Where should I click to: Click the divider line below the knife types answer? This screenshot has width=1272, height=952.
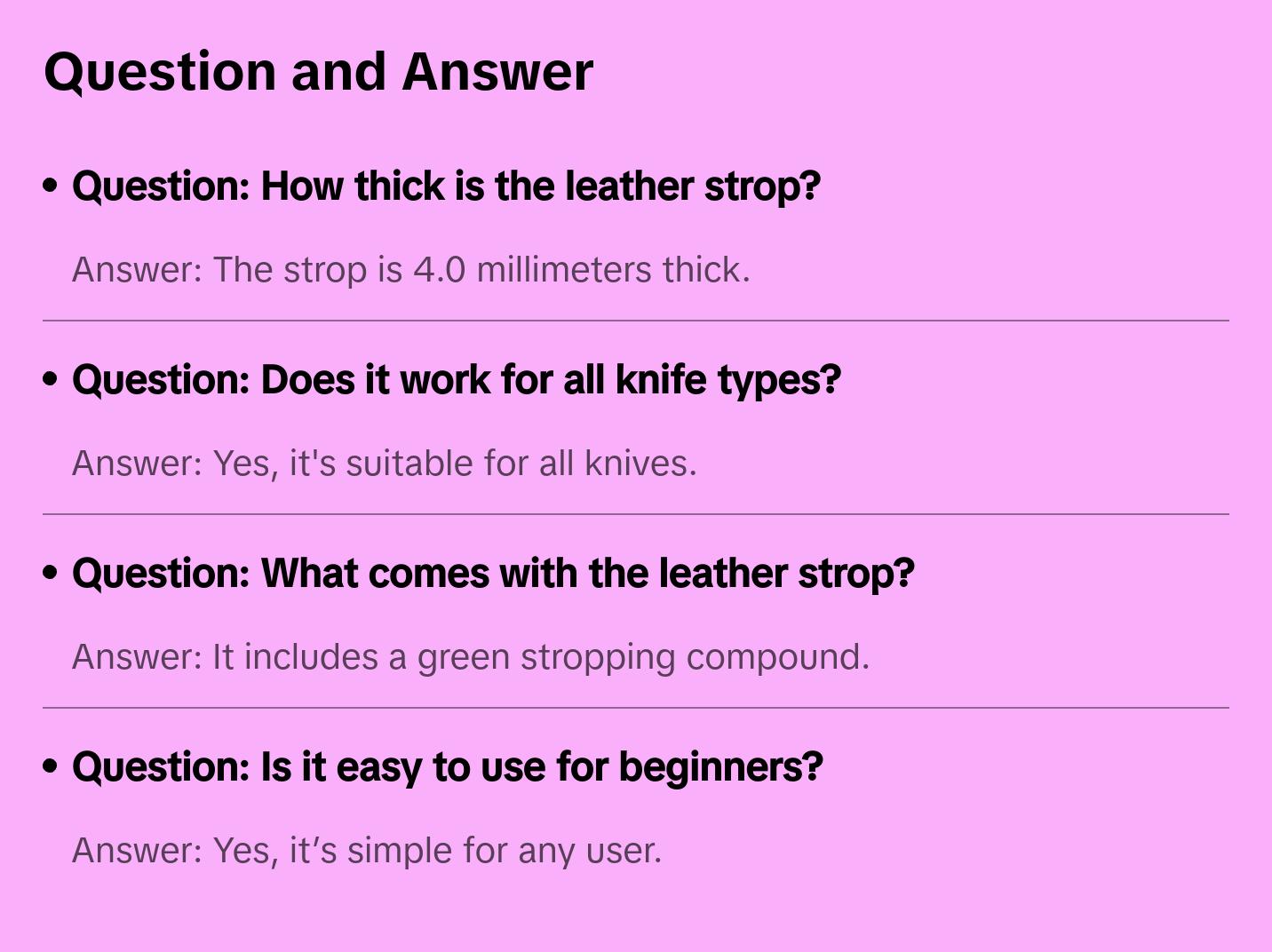pyautogui.click(x=636, y=514)
